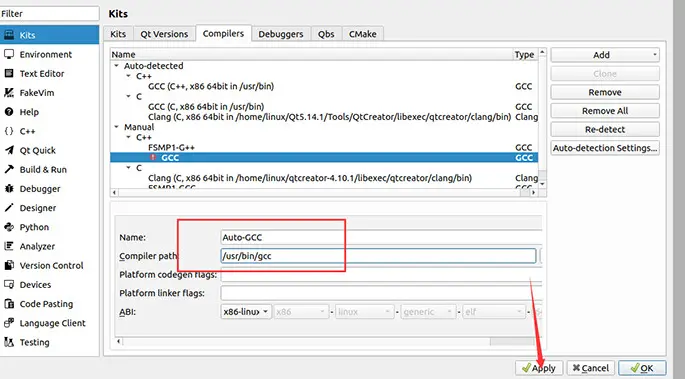Click compiler list scroll up arrow

pyautogui.click(x=542, y=52)
